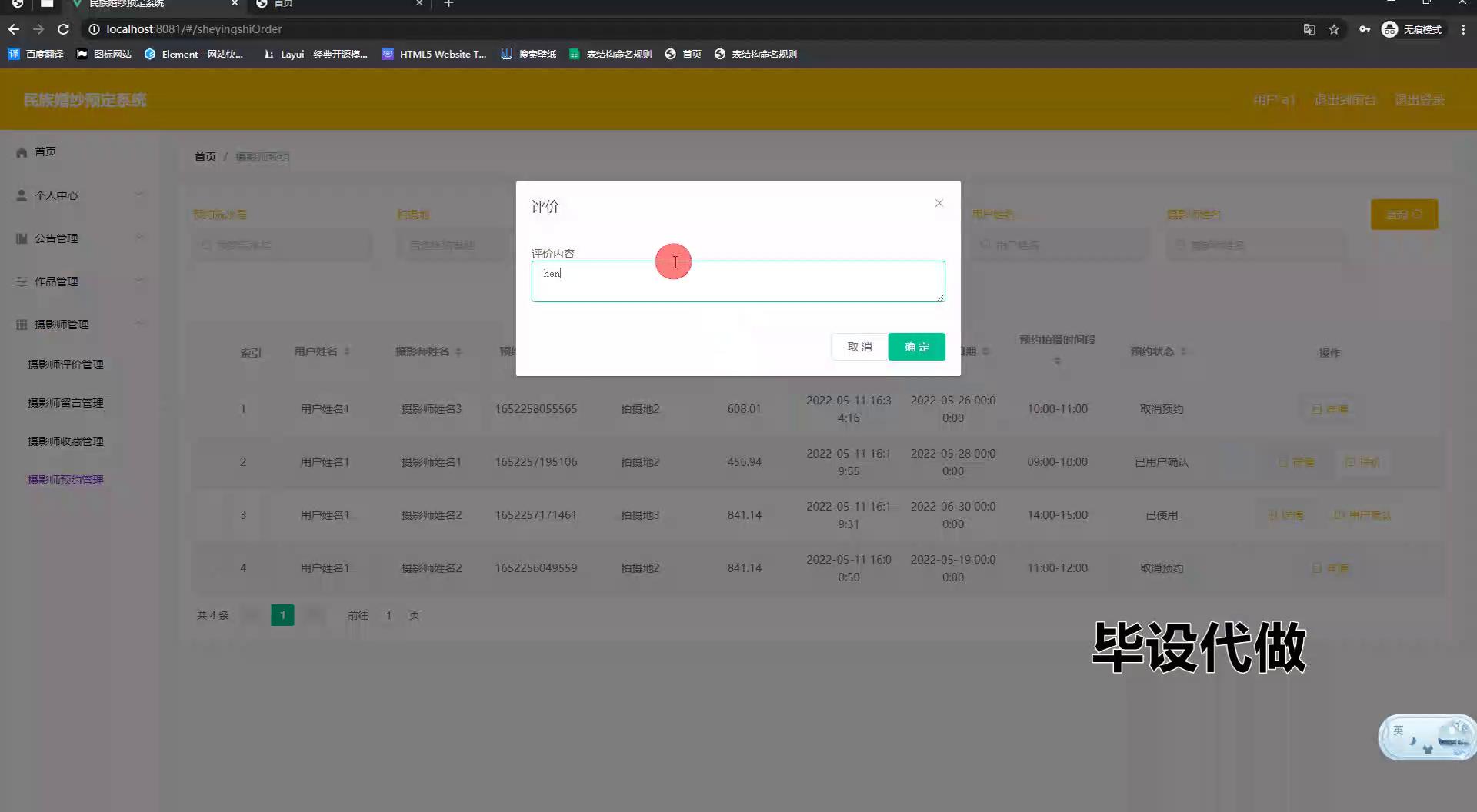The height and width of the screenshot is (812, 1477).
Task: Click the password key icon
Action: click(x=1364, y=29)
